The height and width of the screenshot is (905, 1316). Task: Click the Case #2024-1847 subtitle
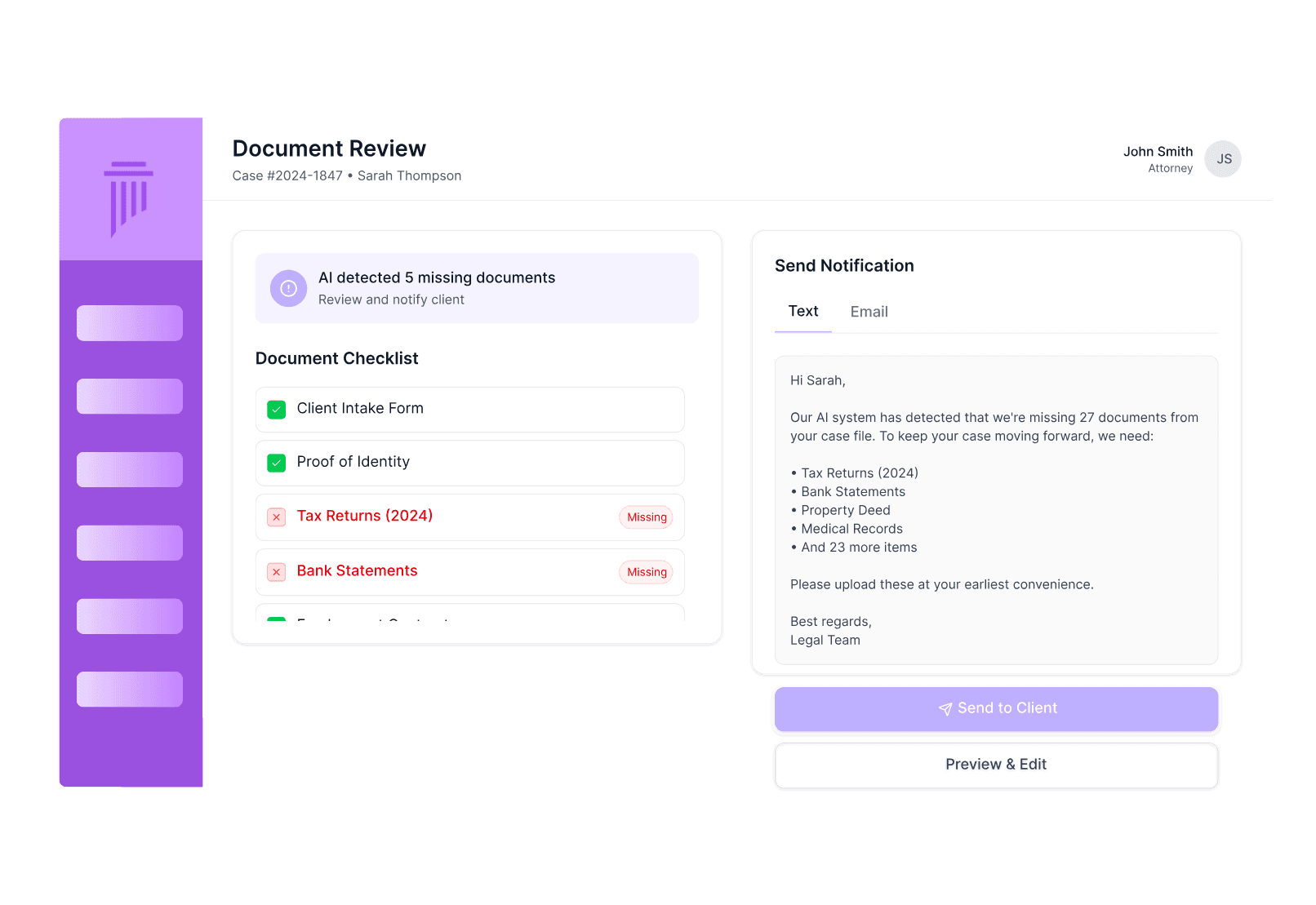tap(347, 175)
